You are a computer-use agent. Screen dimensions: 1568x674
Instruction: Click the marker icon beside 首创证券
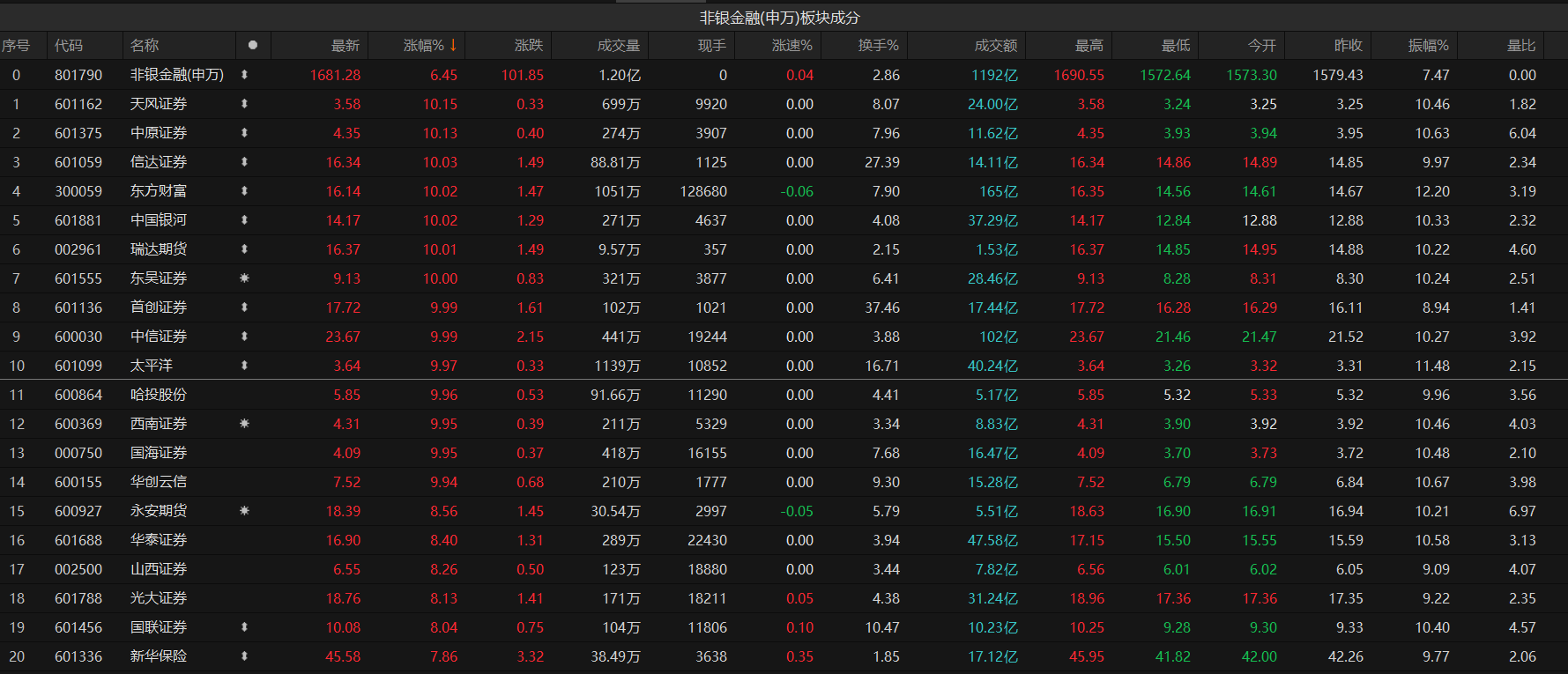244,307
